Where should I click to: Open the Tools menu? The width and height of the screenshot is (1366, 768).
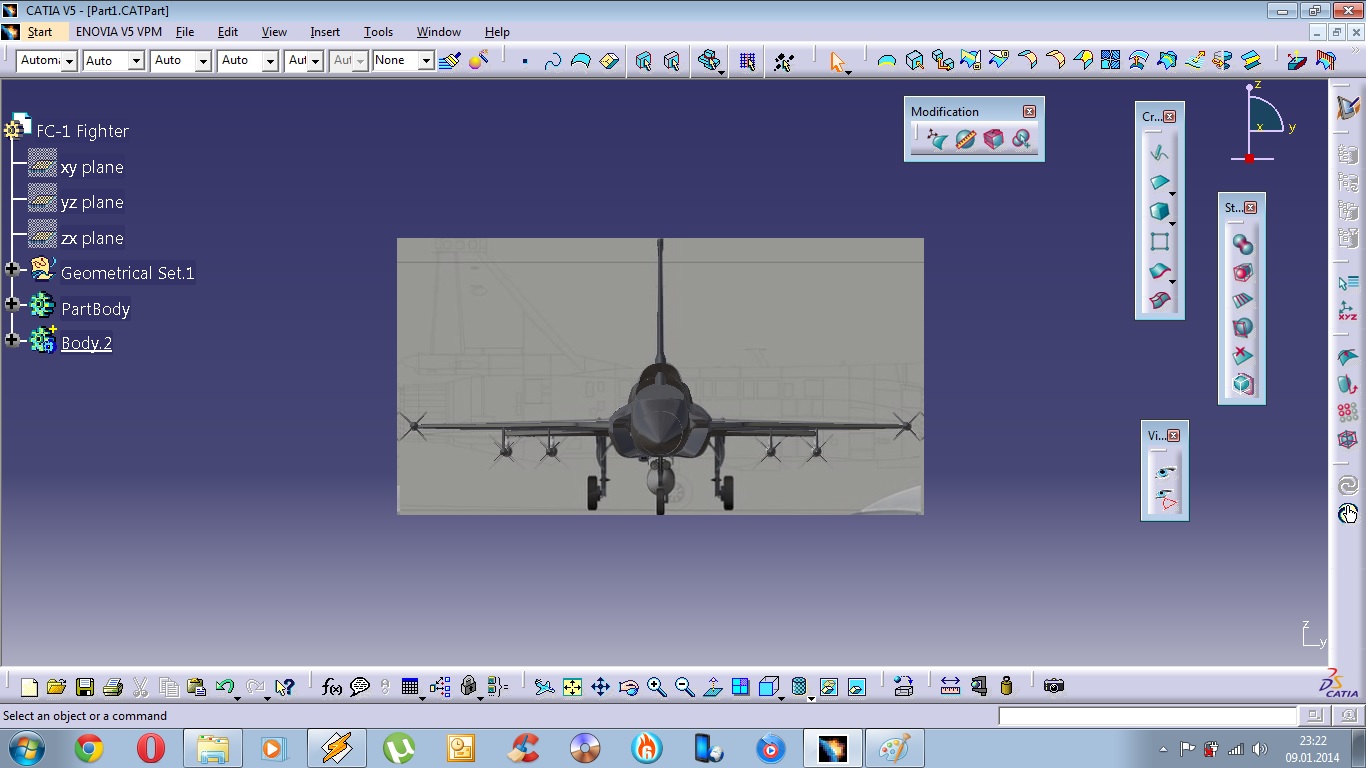[378, 32]
